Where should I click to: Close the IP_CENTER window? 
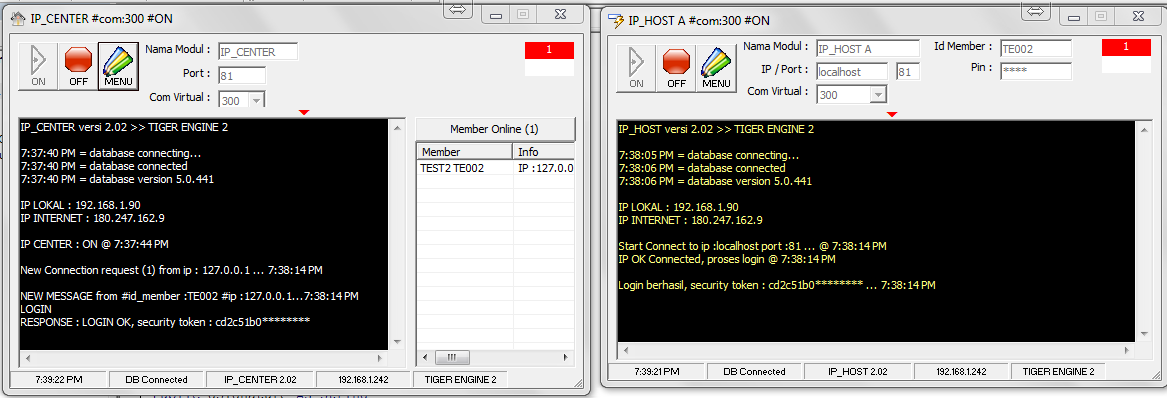point(559,15)
